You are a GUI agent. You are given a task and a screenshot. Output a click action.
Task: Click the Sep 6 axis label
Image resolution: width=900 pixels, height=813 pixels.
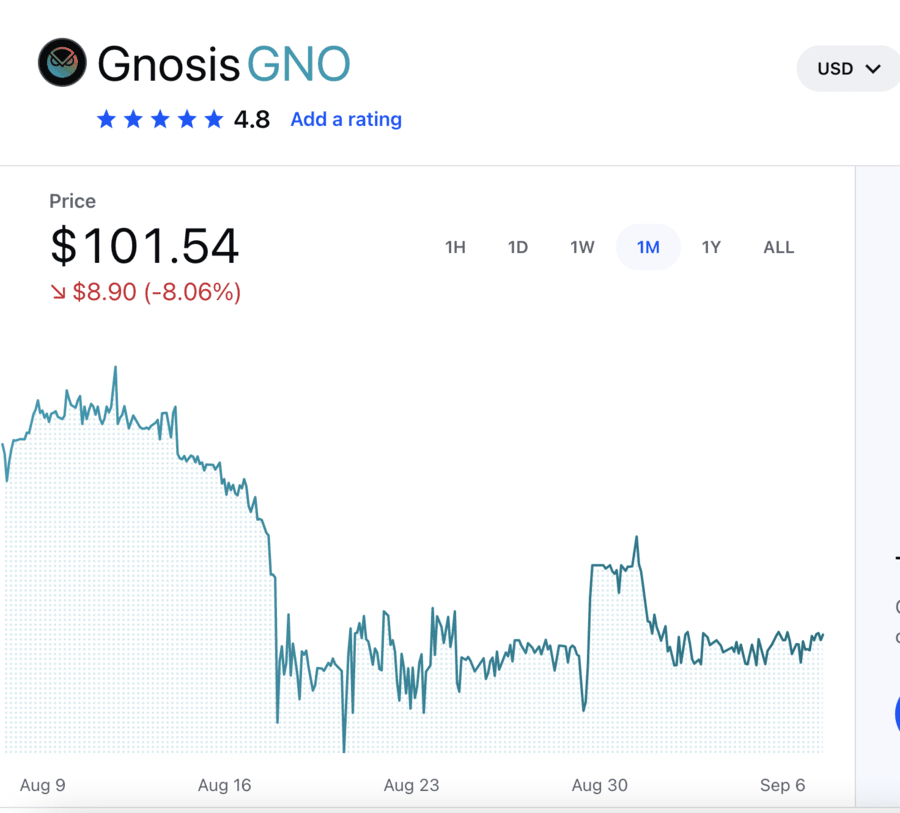782,785
